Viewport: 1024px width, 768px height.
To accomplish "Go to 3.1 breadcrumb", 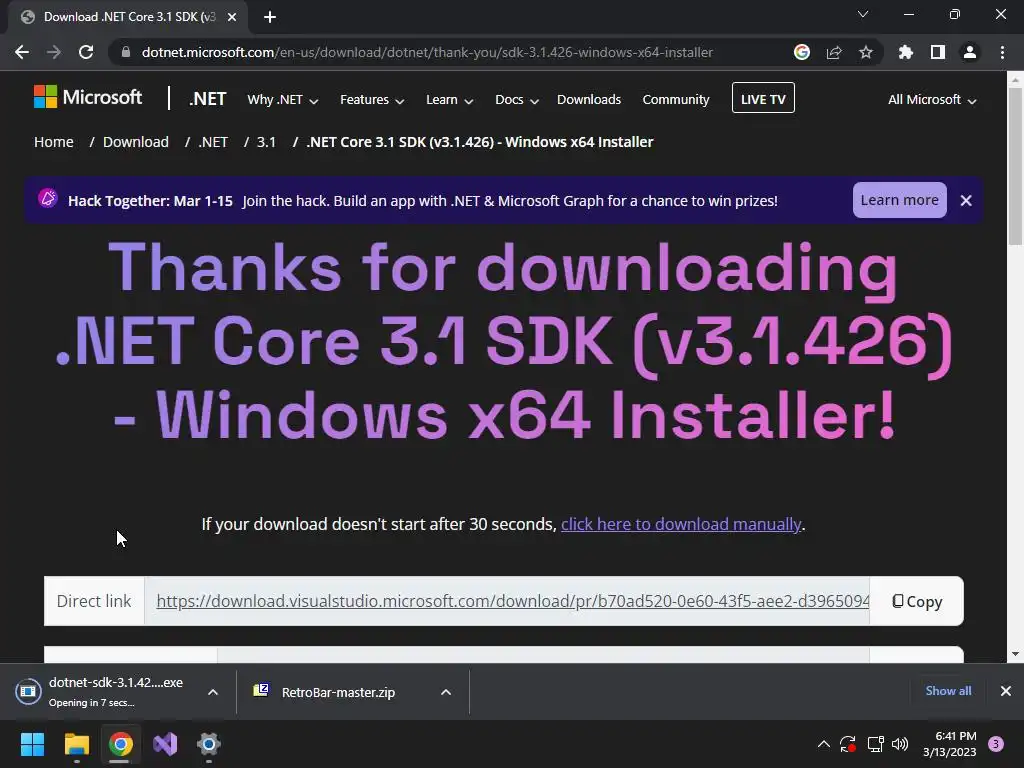I will (x=266, y=142).
